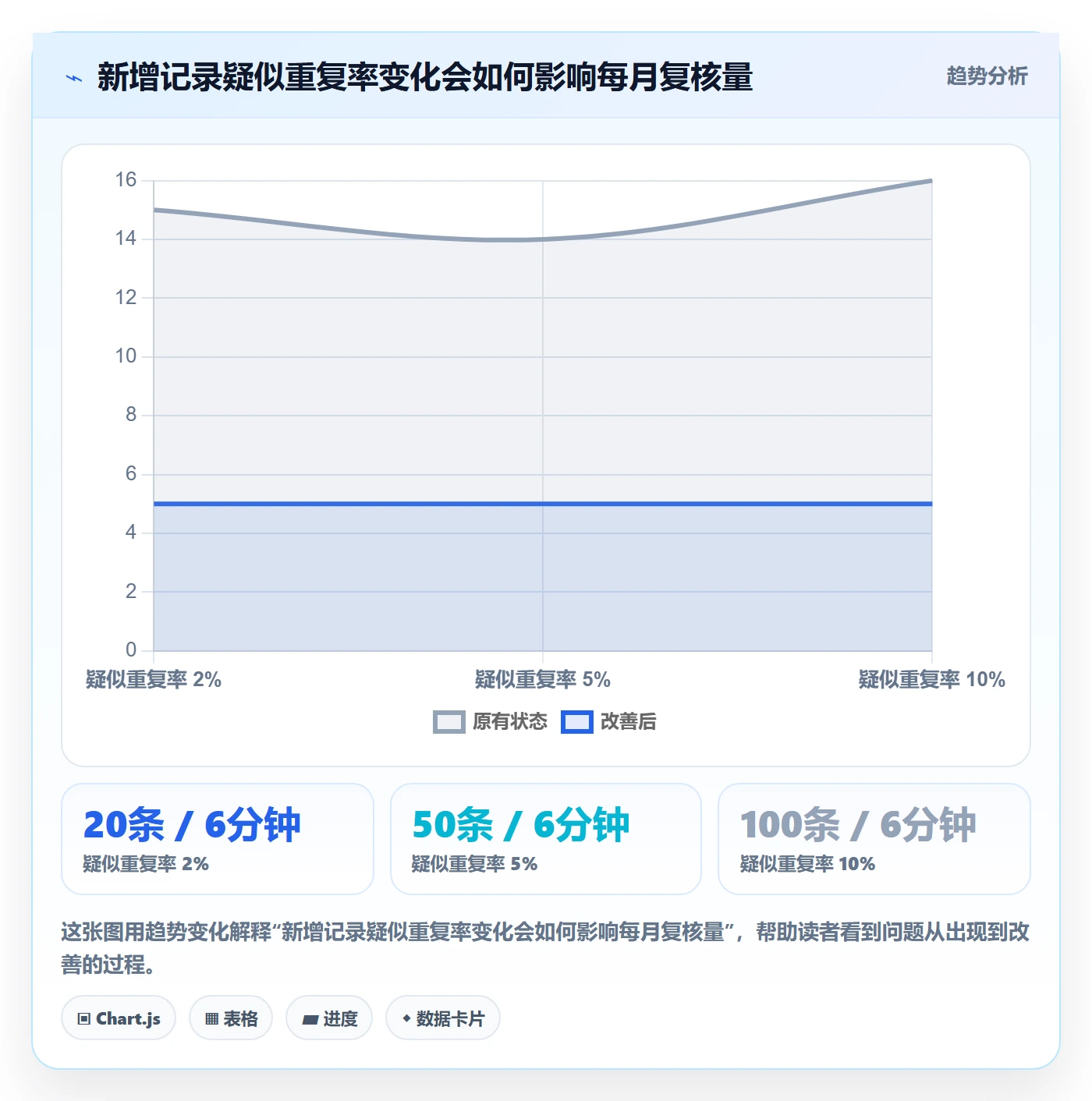1092x1101 pixels.
Task: Click the y-axis value 10
Action: click(126, 356)
